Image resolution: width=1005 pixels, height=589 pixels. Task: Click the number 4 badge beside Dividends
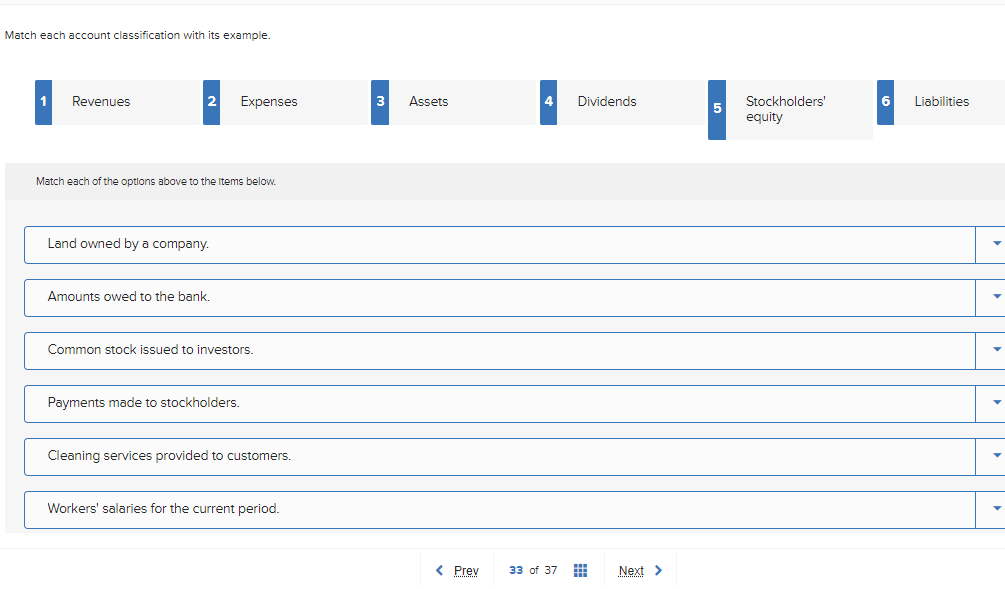pyautogui.click(x=549, y=101)
